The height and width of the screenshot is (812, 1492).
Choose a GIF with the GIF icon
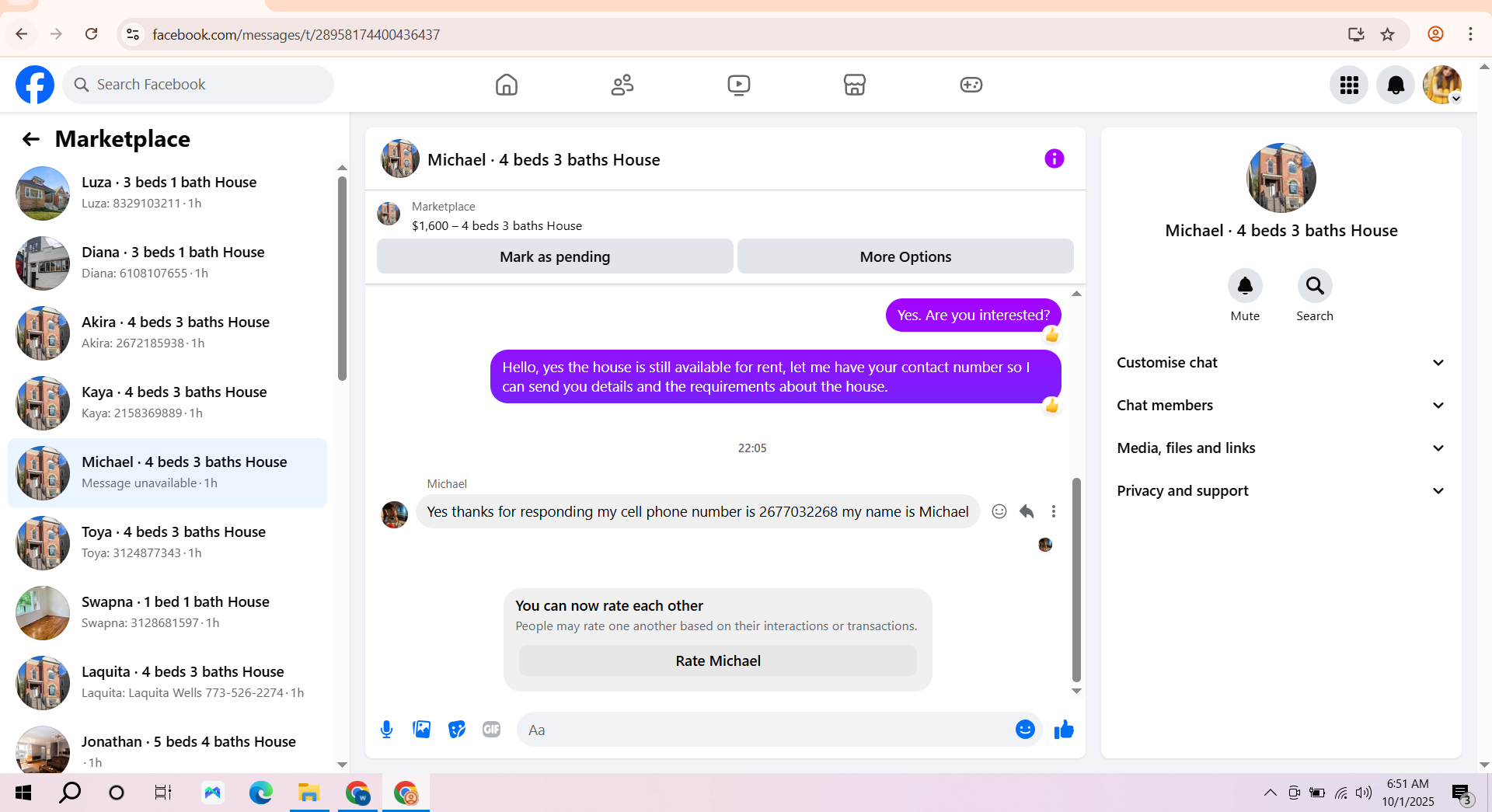[491, 730]
